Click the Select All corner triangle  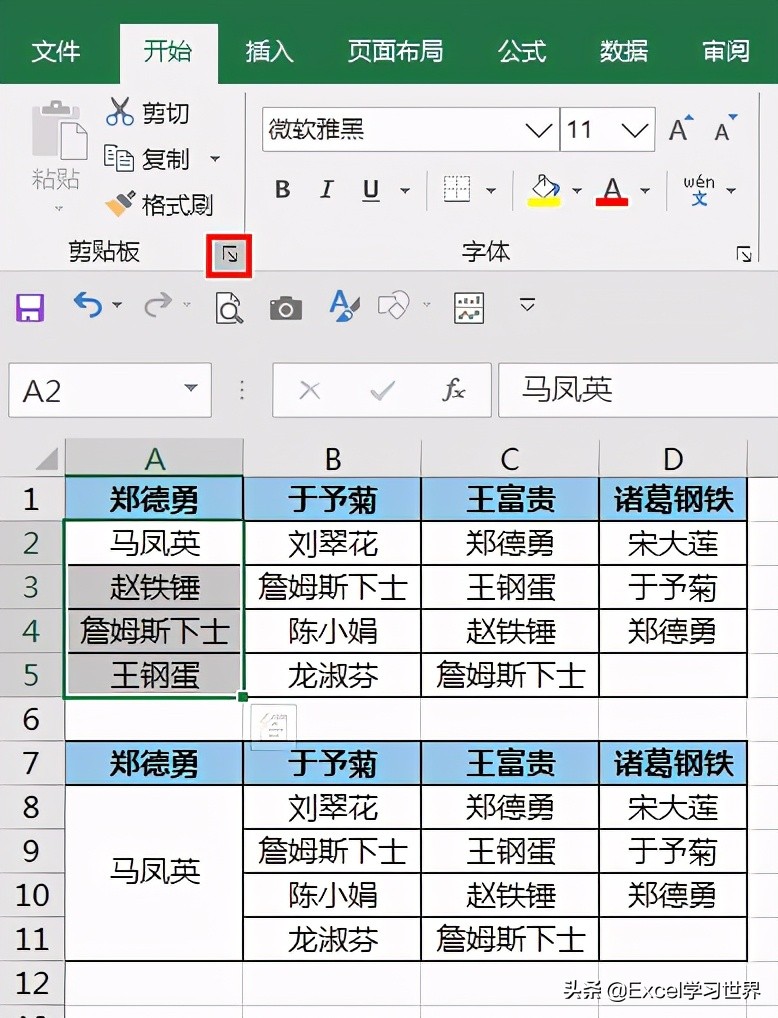pyautogui.click(x=47, y=458)
